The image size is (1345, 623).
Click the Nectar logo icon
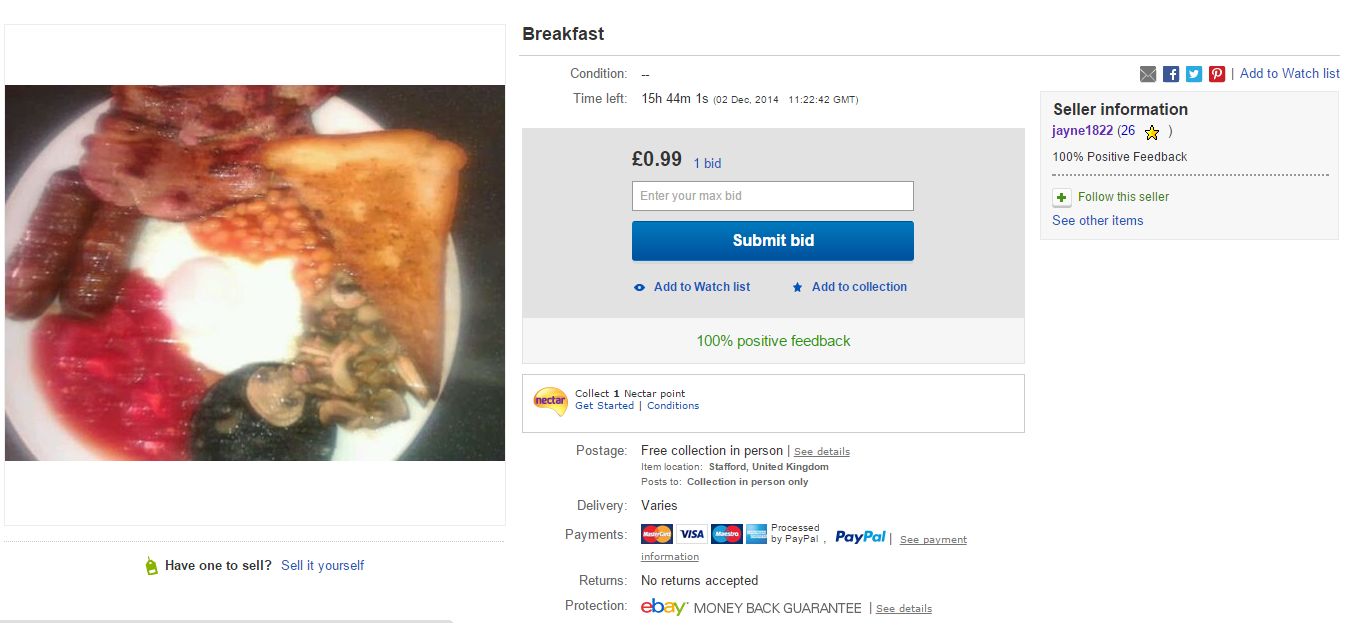point(550,400)
